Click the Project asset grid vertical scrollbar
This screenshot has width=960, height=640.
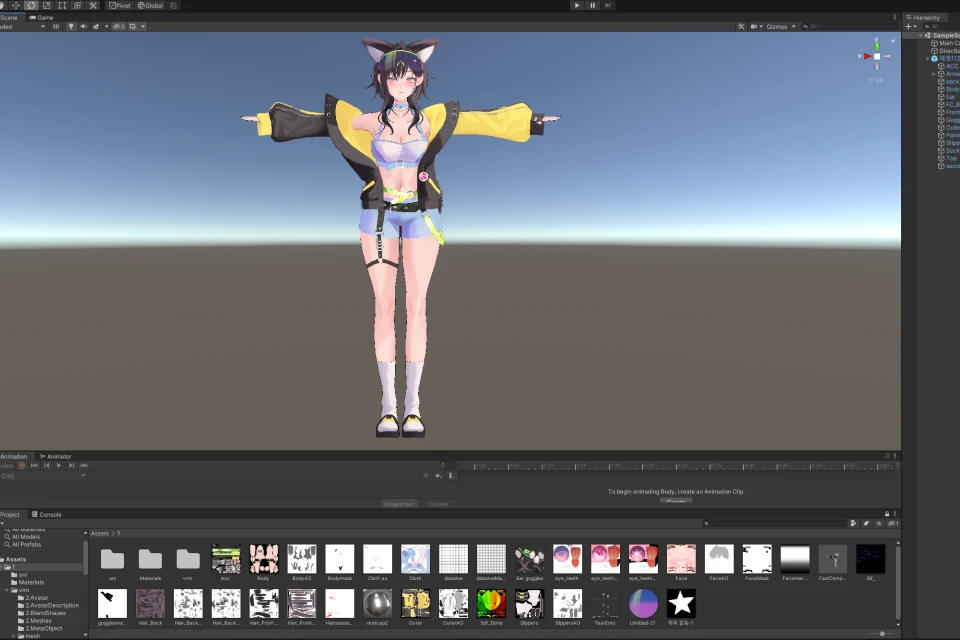click(898, 582)
